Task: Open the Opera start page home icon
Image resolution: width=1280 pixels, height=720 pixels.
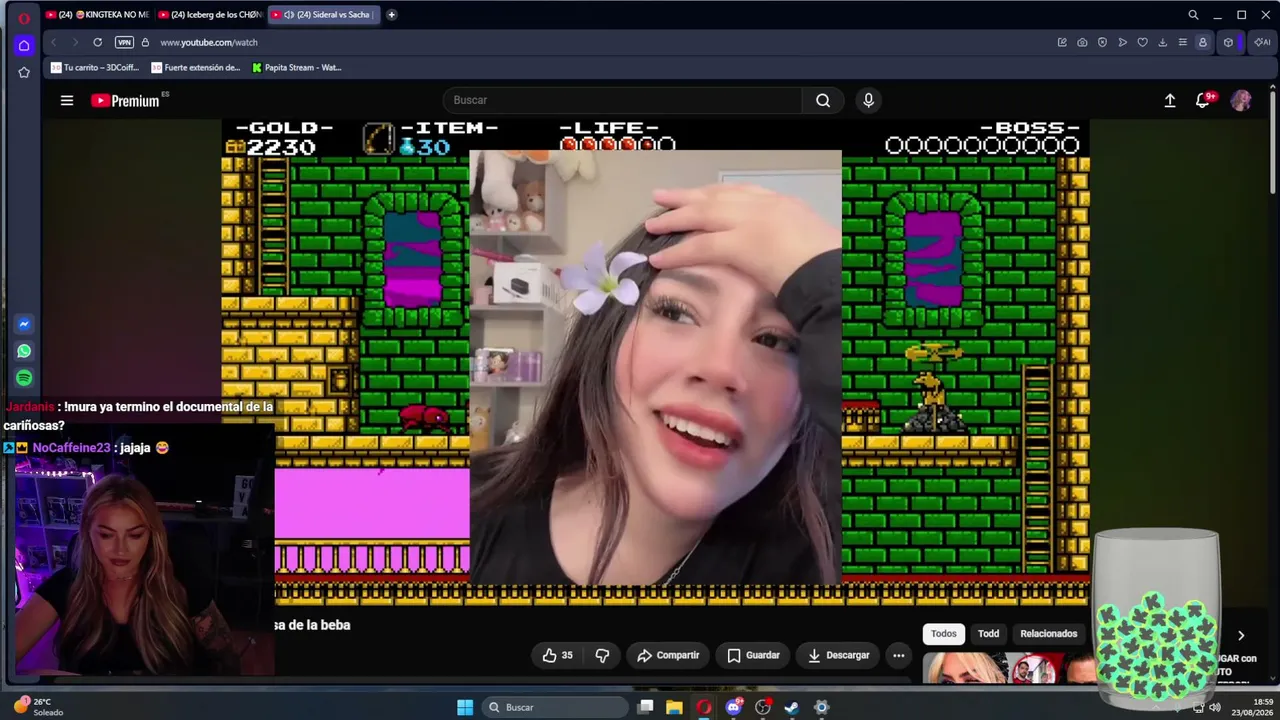Action: click(24, 45)
